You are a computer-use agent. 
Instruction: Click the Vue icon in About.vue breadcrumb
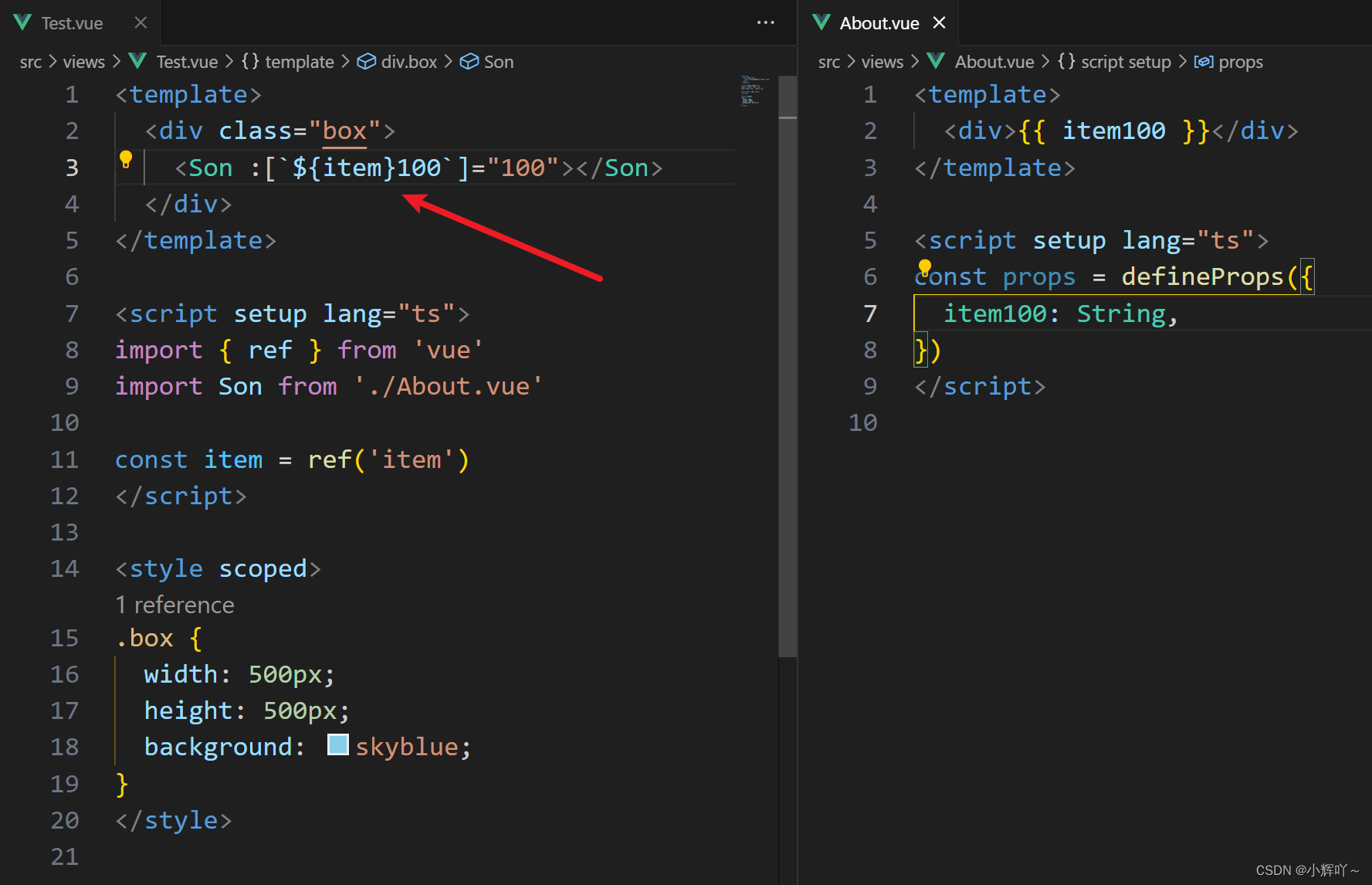[937, 61]
